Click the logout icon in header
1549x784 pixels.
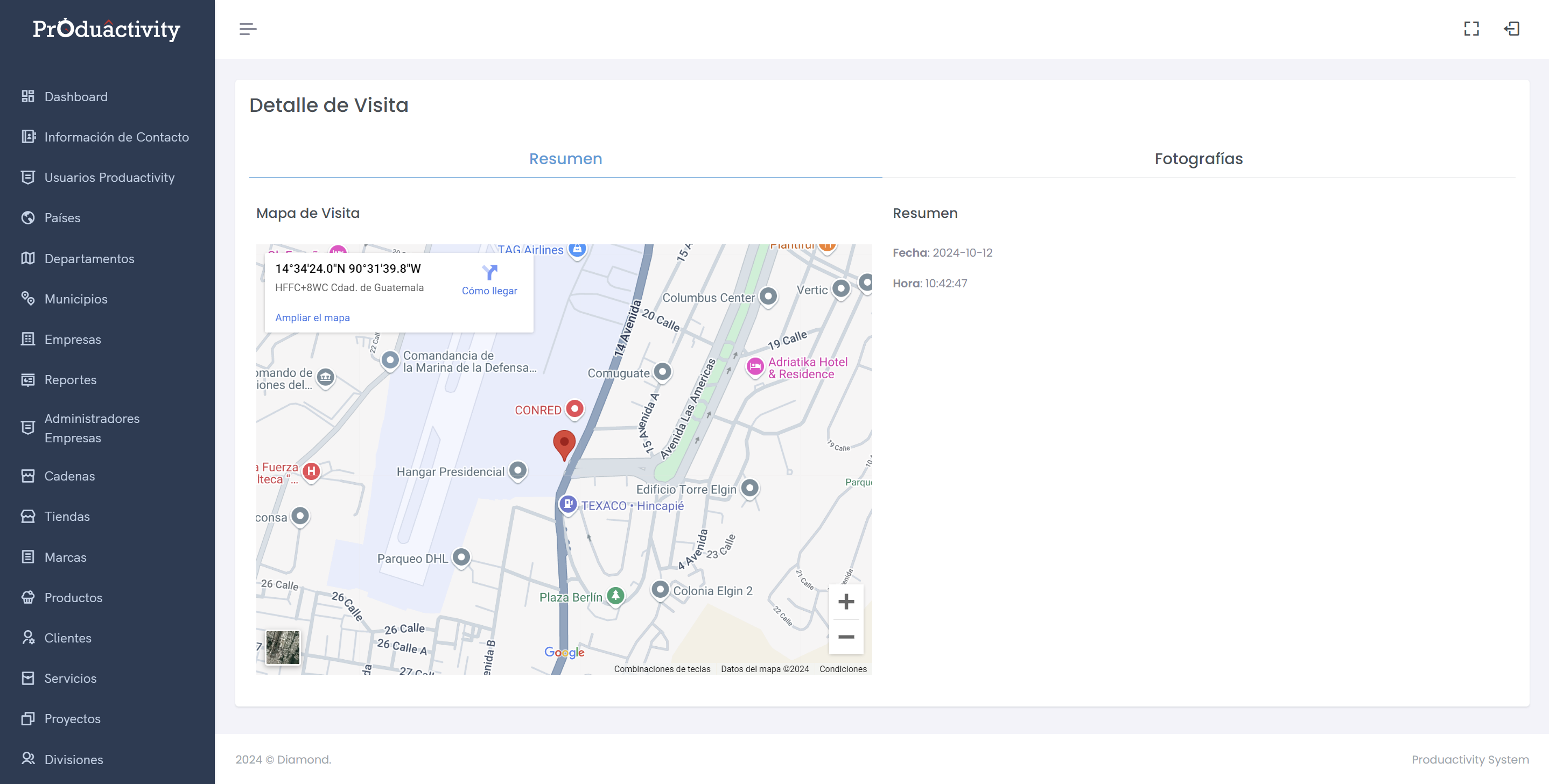[1512, 29]
